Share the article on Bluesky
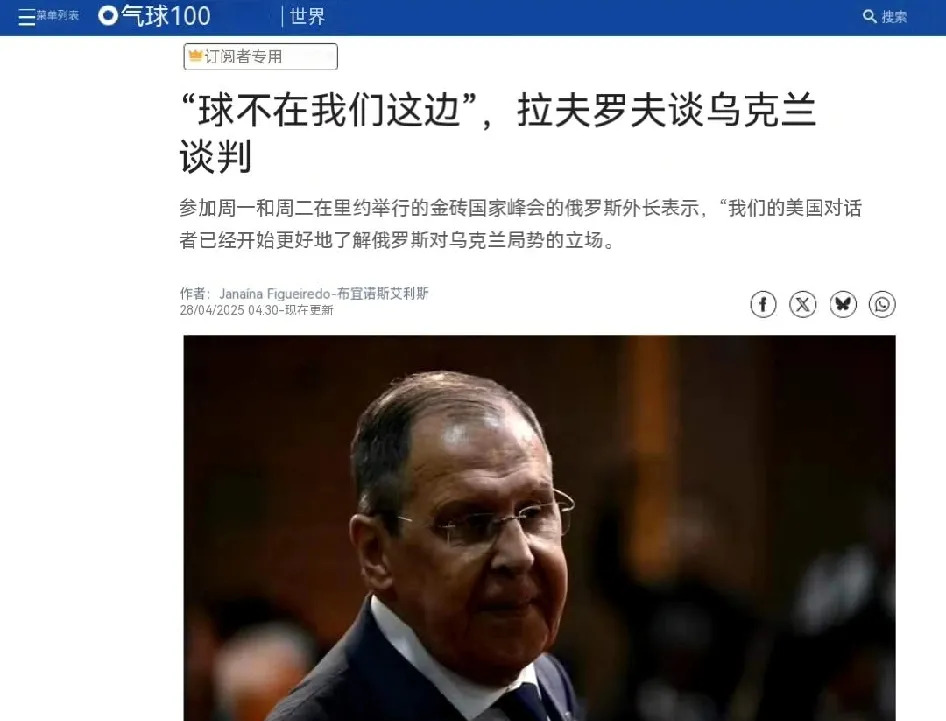 tap(843, 304)
